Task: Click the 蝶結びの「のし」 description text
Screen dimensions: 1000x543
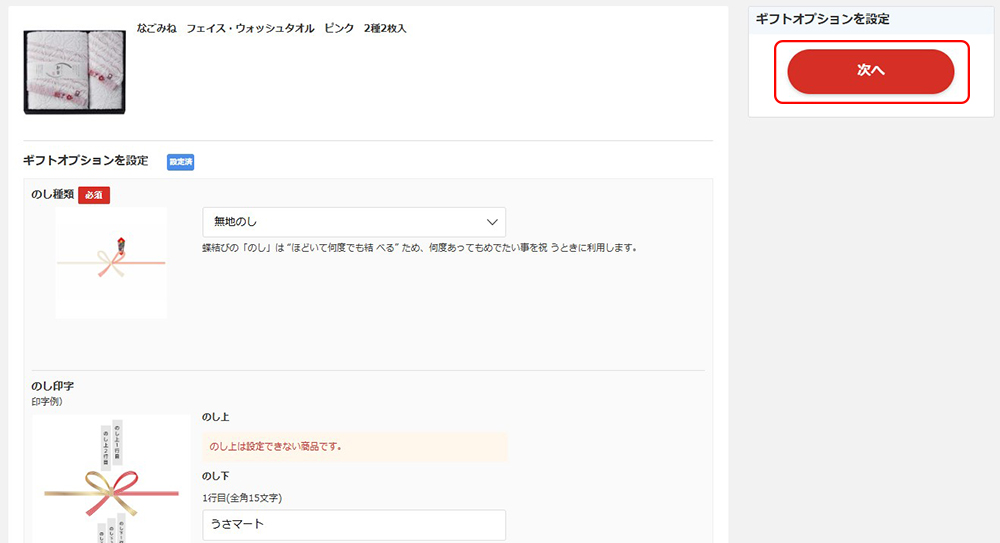Action: coord(420,248)
